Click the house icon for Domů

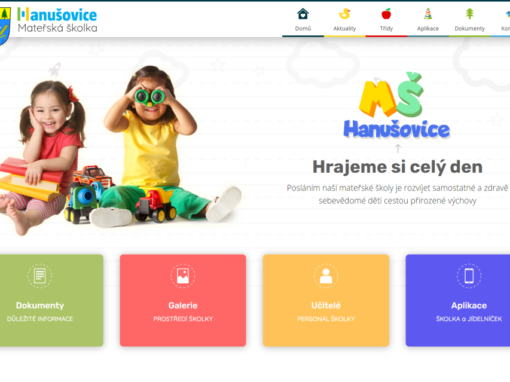click(303, 14)
